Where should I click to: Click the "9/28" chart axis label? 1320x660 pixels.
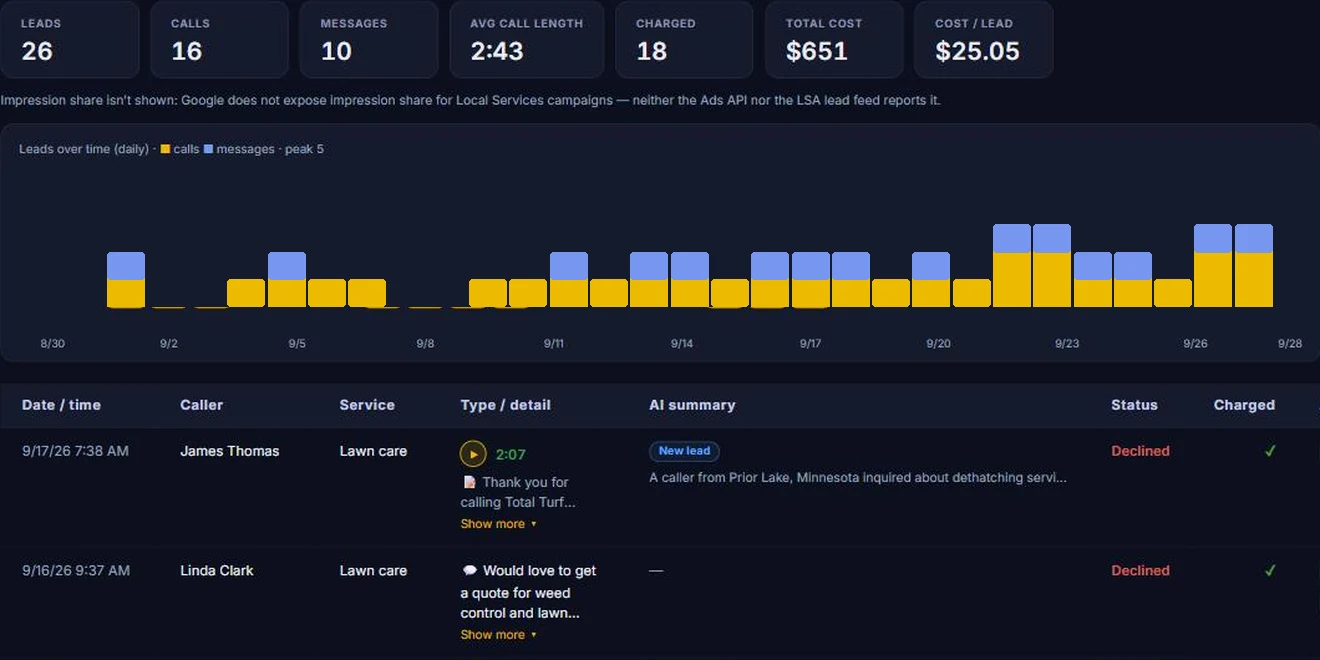click(1290, 343)
